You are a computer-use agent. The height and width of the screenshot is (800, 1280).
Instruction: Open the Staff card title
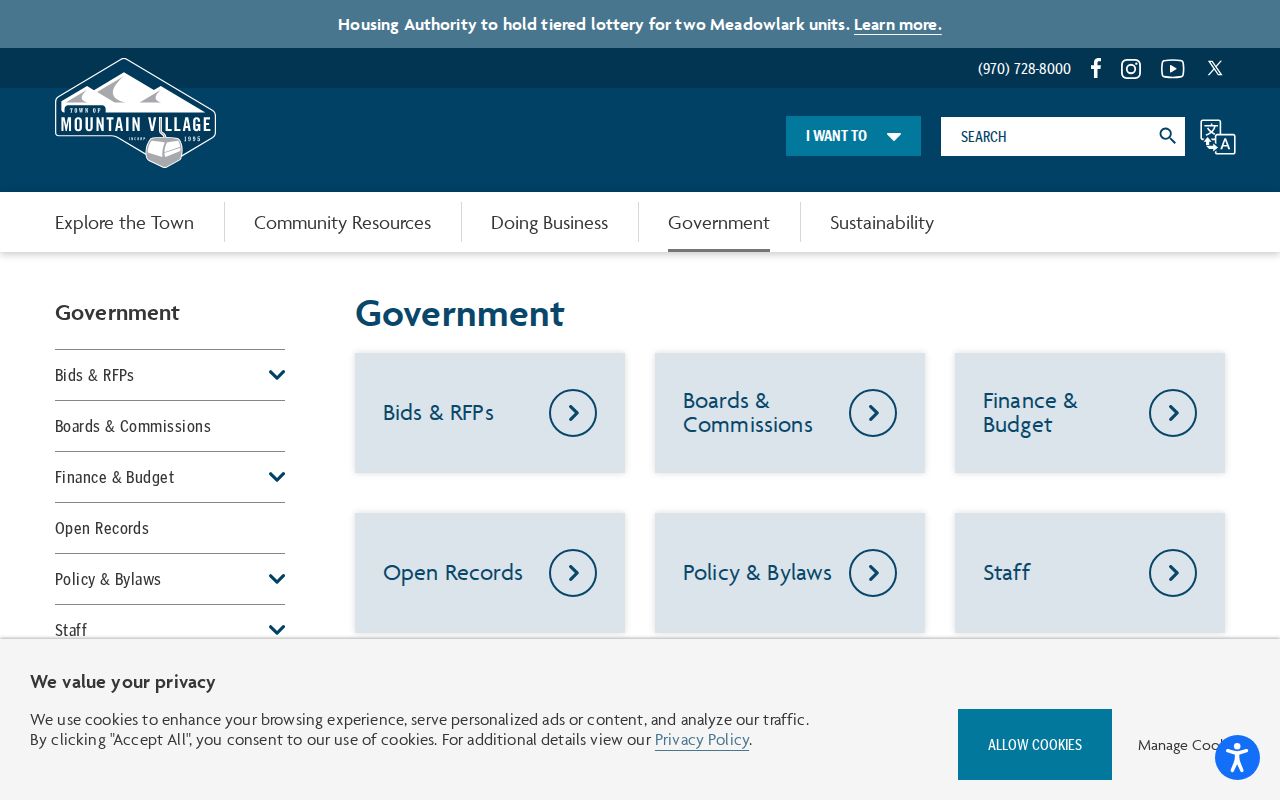[1006, 573]
